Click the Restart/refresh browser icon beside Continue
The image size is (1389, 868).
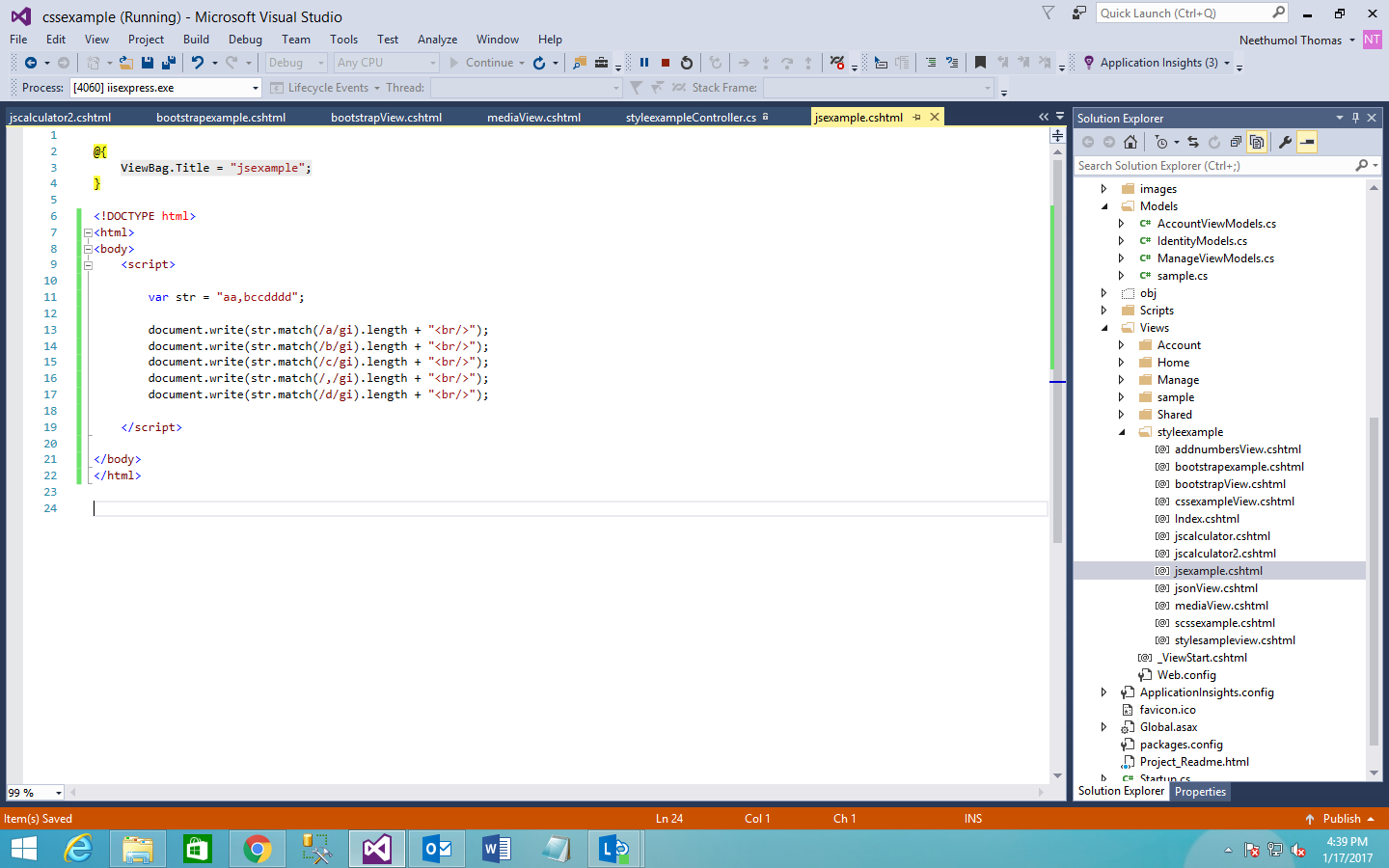pos(539,63)
